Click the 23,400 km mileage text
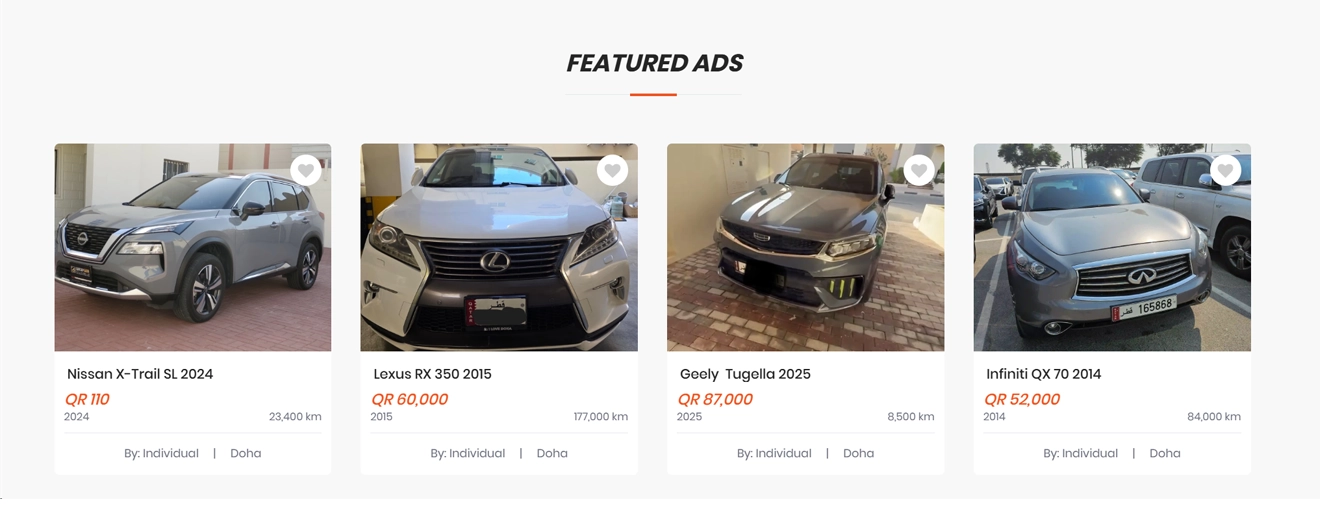The image size is (1320, 516). [295, 417]
